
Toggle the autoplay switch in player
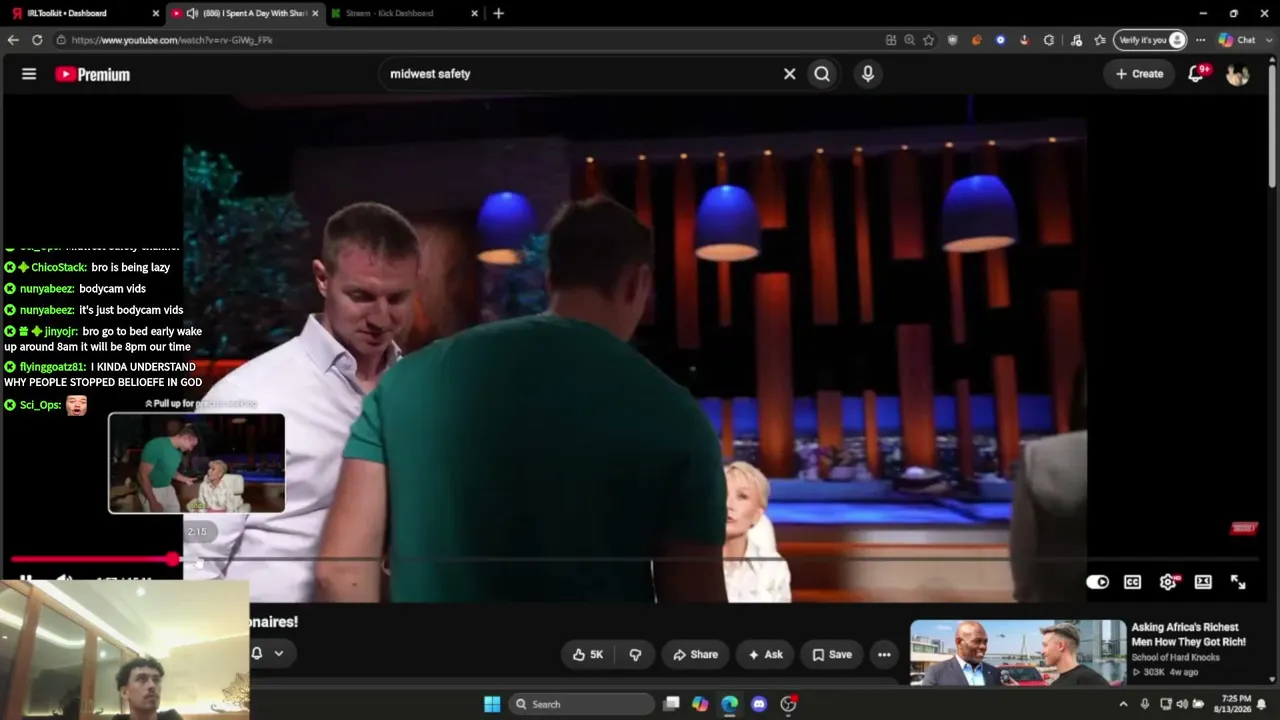point(1098,582)
